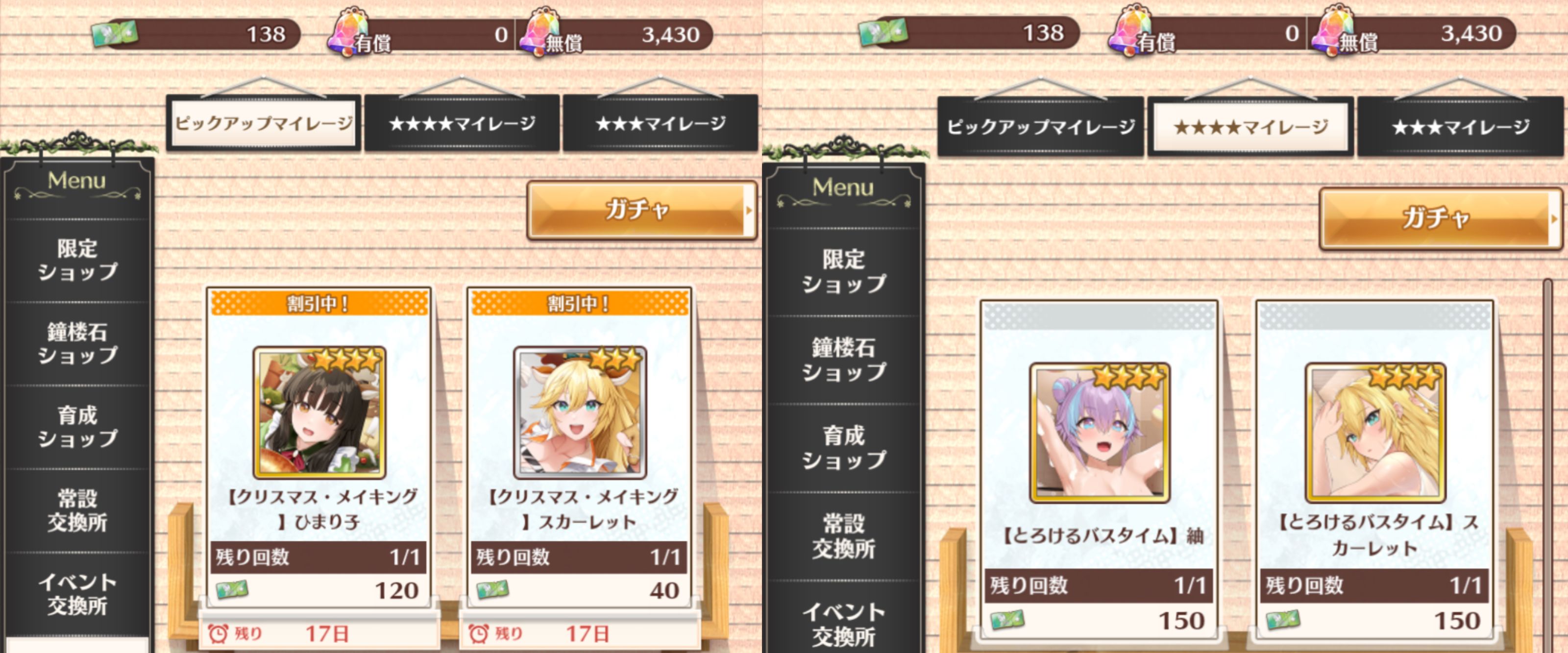Click the alarm clock icon under ひまり子 card

click(x=218, y=633)
